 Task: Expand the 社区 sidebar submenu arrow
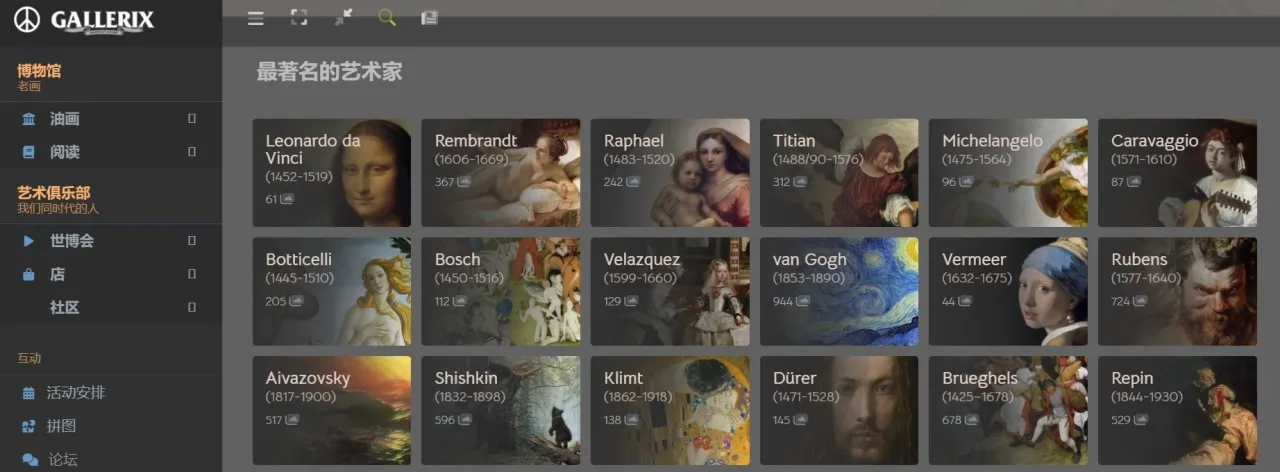click(x=192, y=307)
